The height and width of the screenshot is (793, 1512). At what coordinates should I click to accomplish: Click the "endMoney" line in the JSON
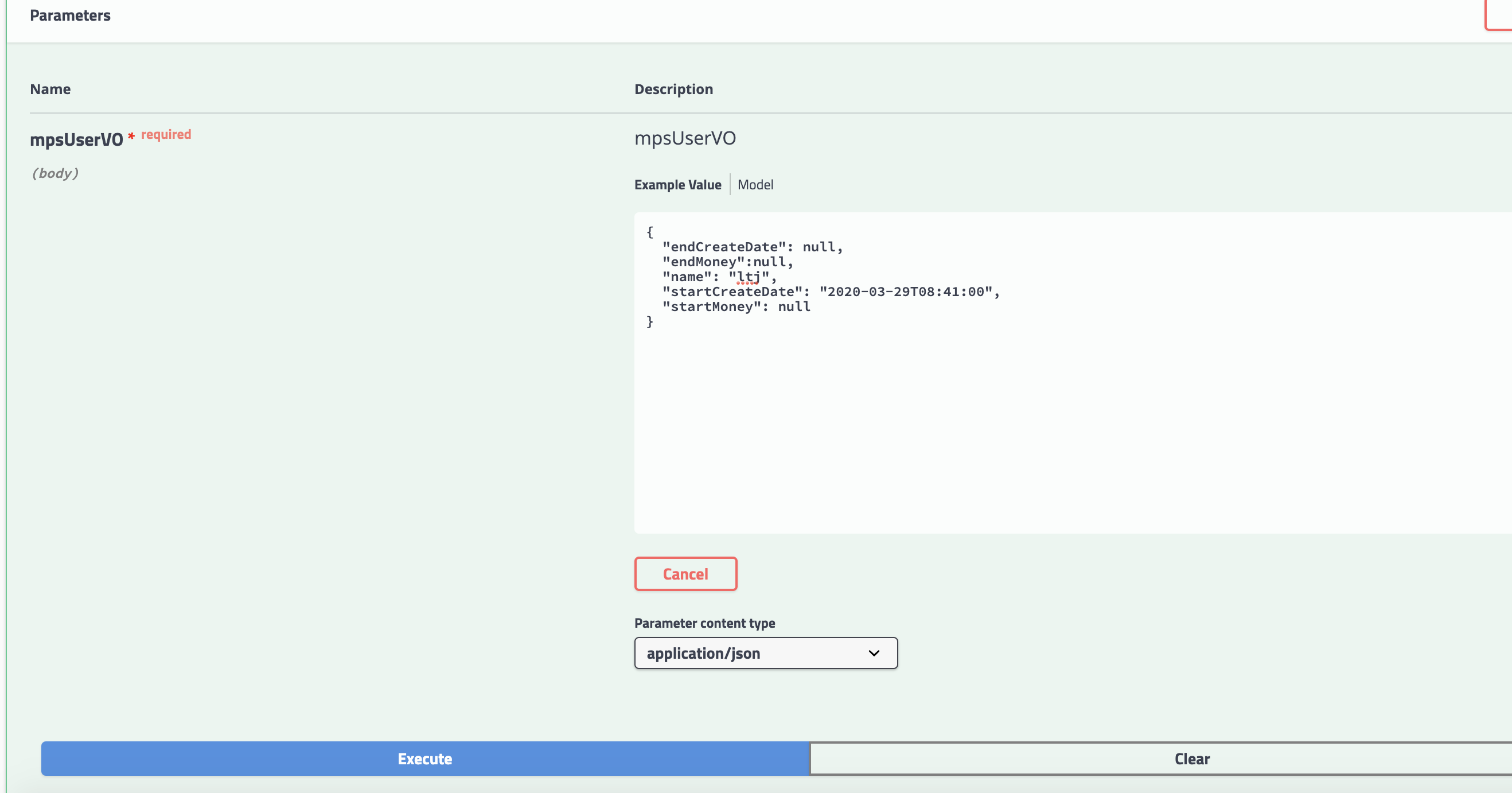[x=727, y=262]
